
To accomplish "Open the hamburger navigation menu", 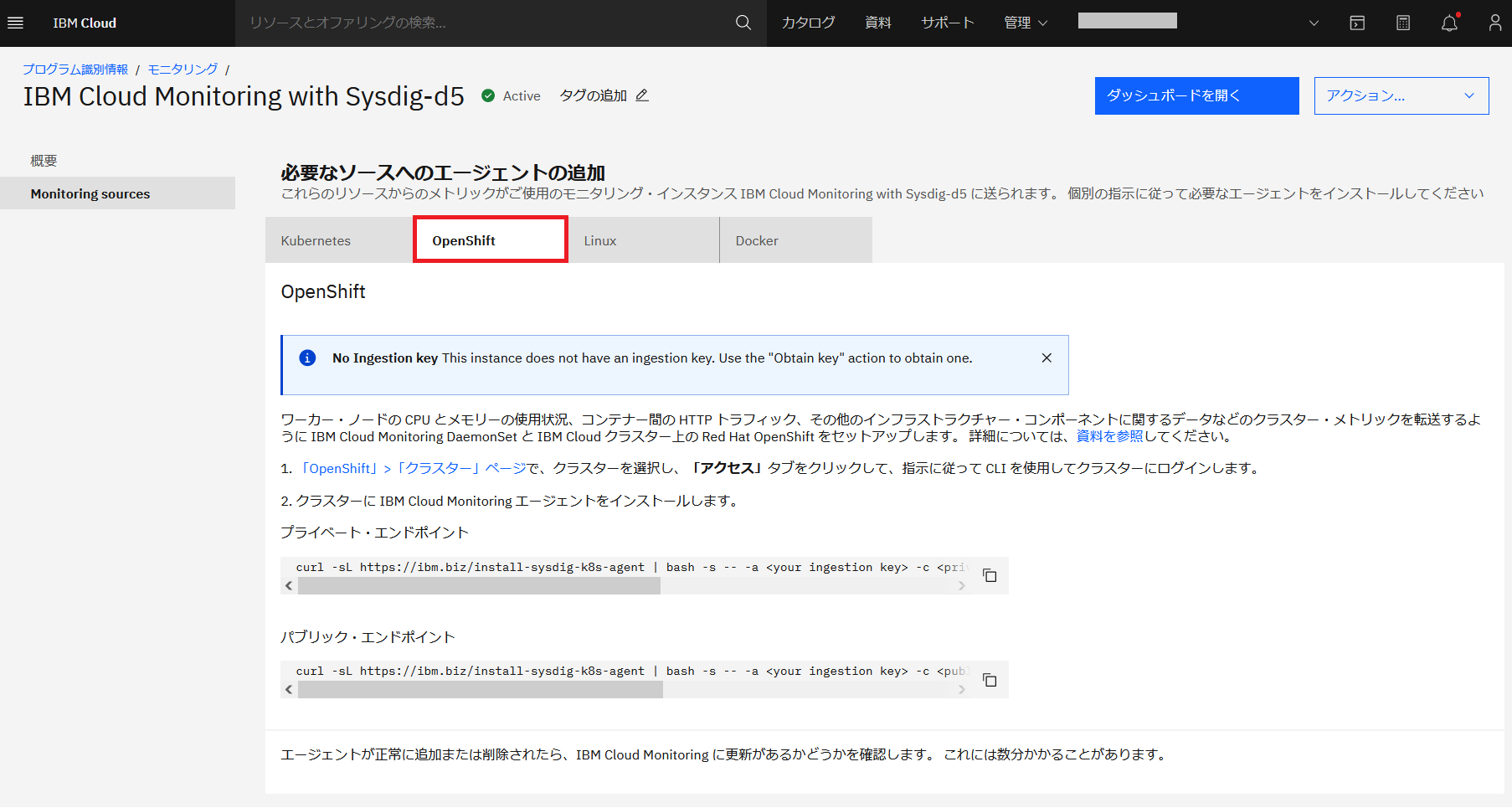I will pos(15,23).
